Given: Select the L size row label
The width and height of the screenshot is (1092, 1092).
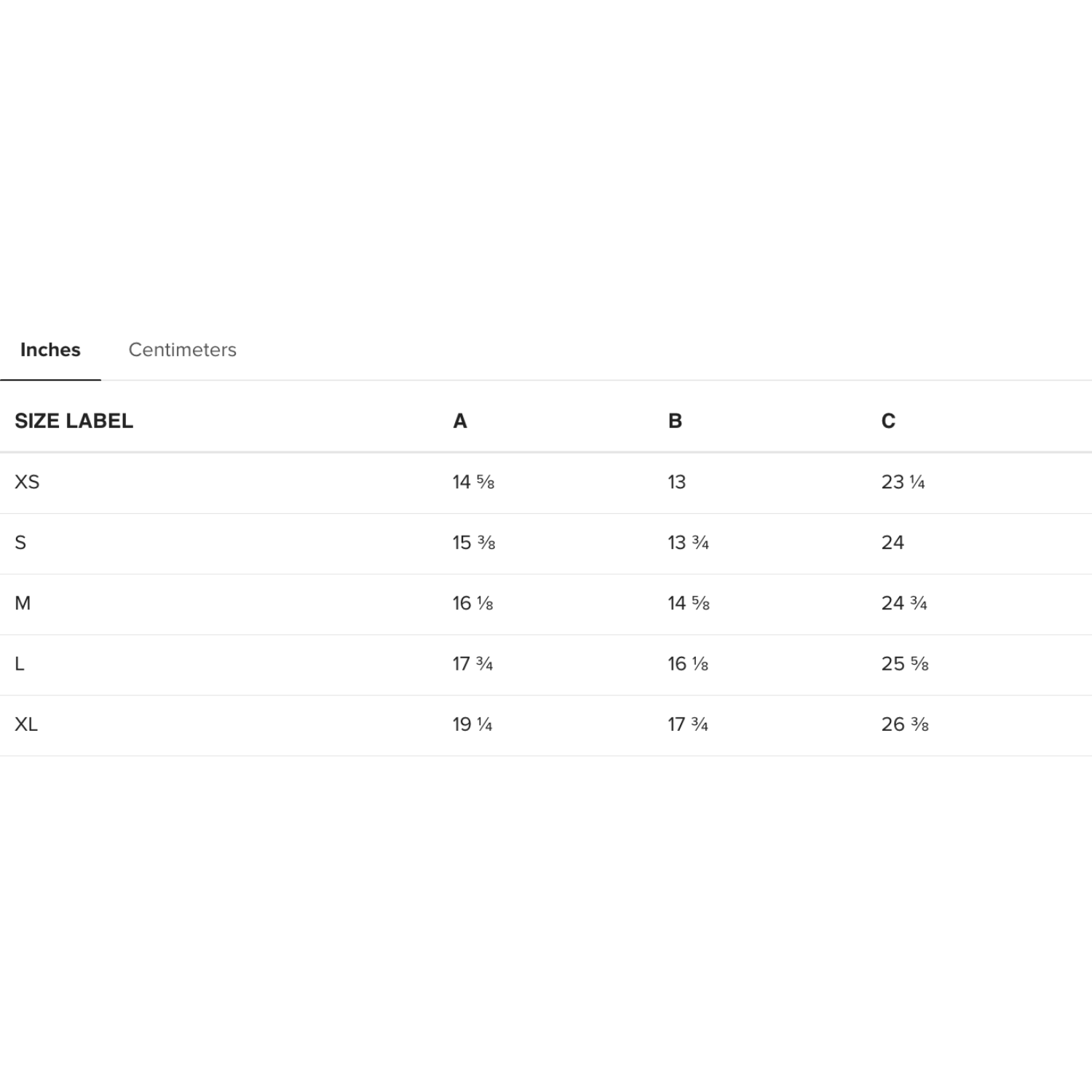Looking at the screenshot, I should (20, 663).
